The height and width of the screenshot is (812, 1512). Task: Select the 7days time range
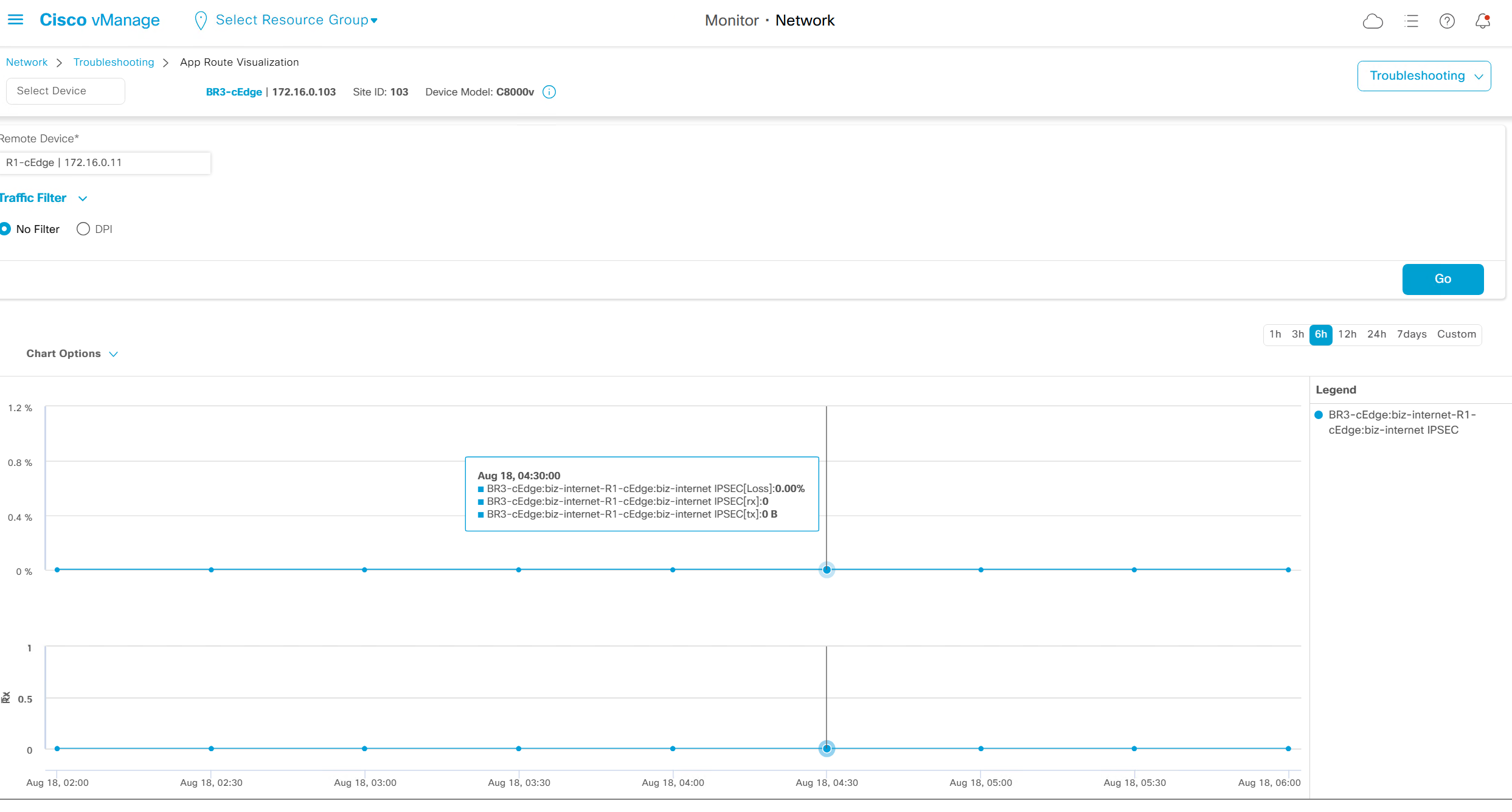(1411, 335)
